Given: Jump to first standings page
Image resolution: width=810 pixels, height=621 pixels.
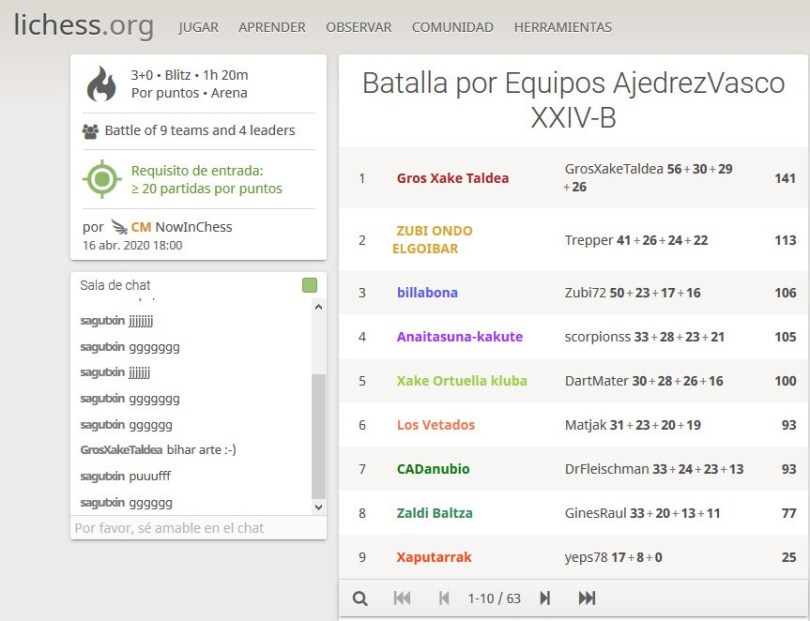Looking at the screenshot, I should pyautogui.click(x=402, y=598).
